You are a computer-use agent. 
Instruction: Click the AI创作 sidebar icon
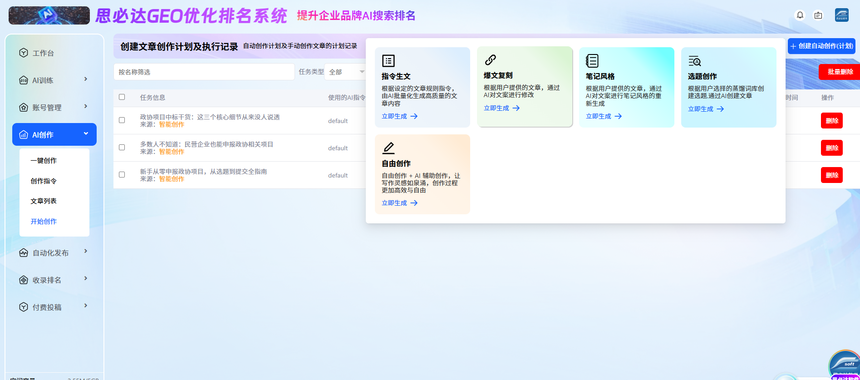pos(23,134)
